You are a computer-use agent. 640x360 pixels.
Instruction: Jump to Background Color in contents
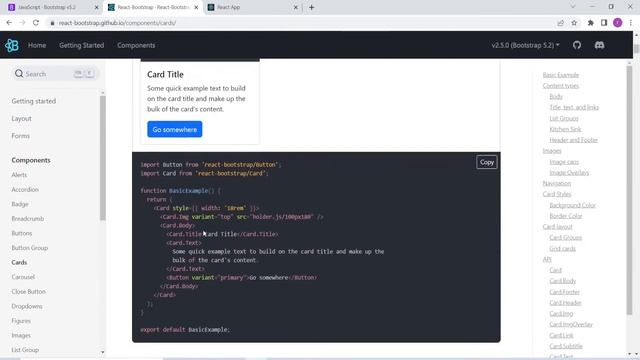[x=573, y=205]
